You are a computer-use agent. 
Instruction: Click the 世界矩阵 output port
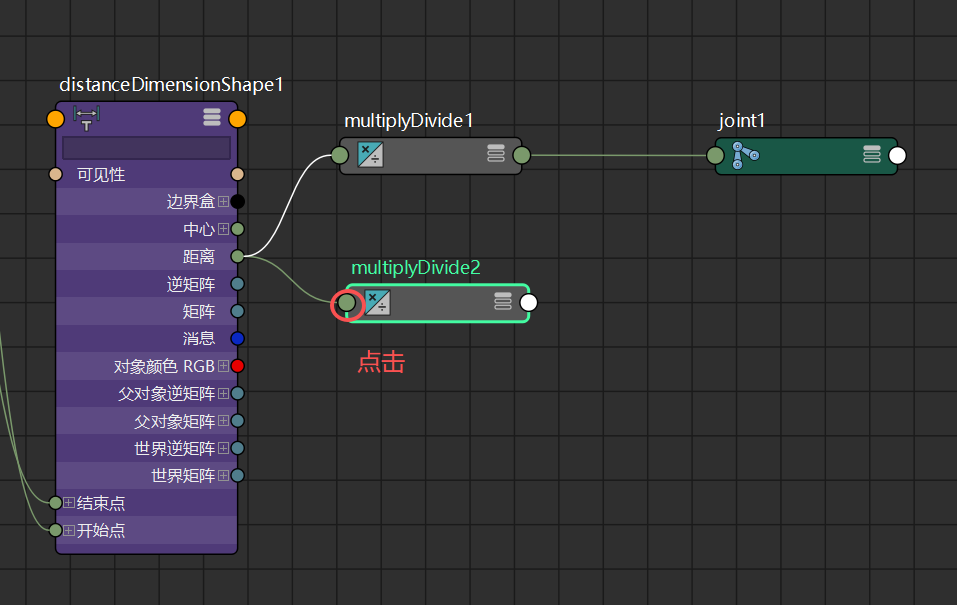(x=237, y=475)
